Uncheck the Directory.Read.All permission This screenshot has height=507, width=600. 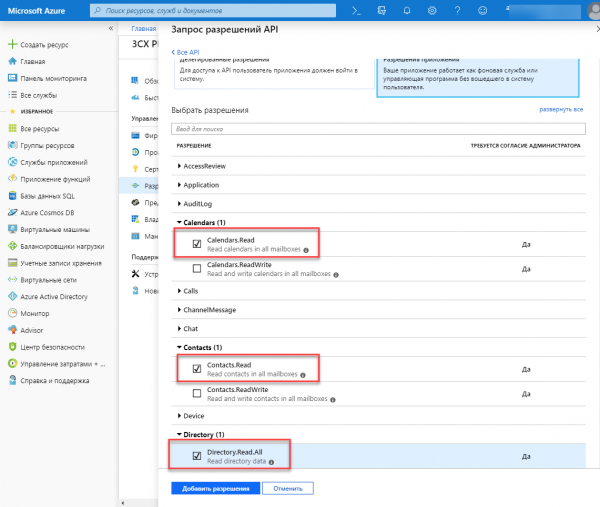pyautogui.click(x=197, y=455)
